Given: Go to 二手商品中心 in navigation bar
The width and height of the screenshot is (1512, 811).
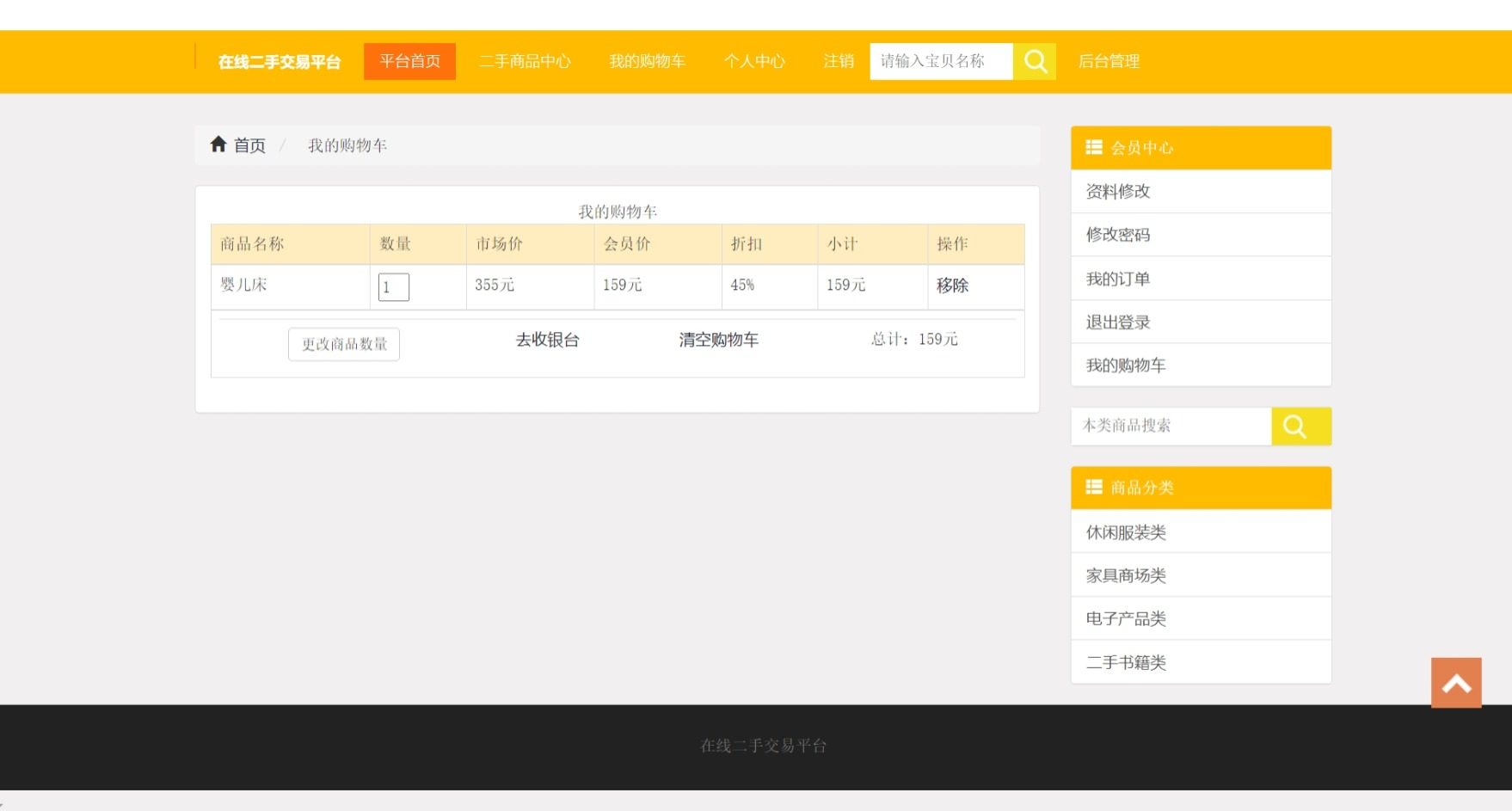Looking at the screenshot, I should point(525,61).
